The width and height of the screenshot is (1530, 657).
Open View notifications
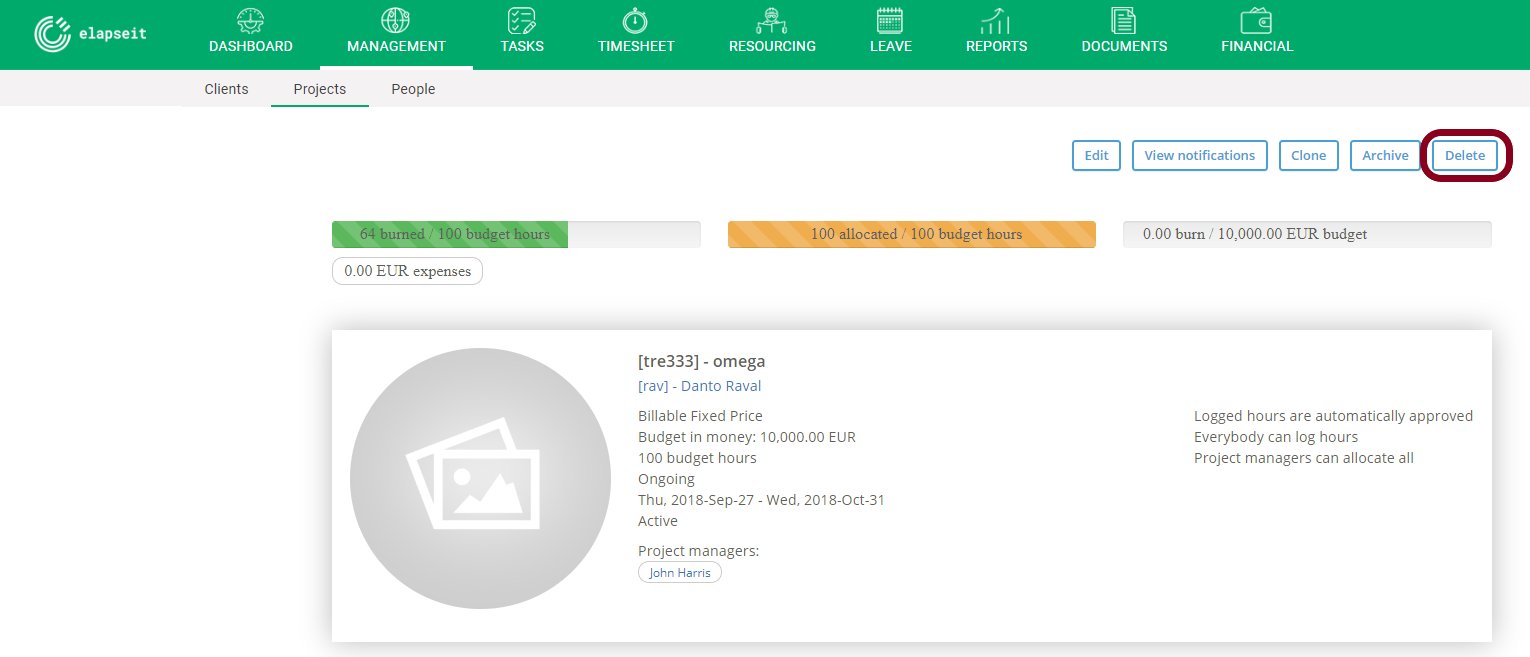pyautogui.click(x=1200, y=155)
